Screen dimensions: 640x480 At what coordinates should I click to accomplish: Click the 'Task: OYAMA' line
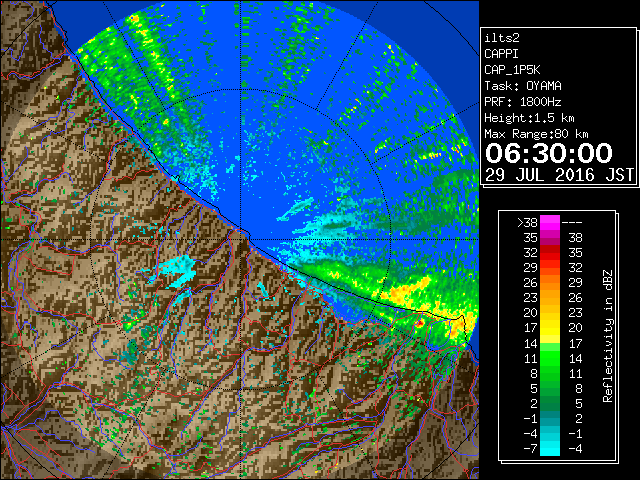pyautogui.click(x=523, y=86)
